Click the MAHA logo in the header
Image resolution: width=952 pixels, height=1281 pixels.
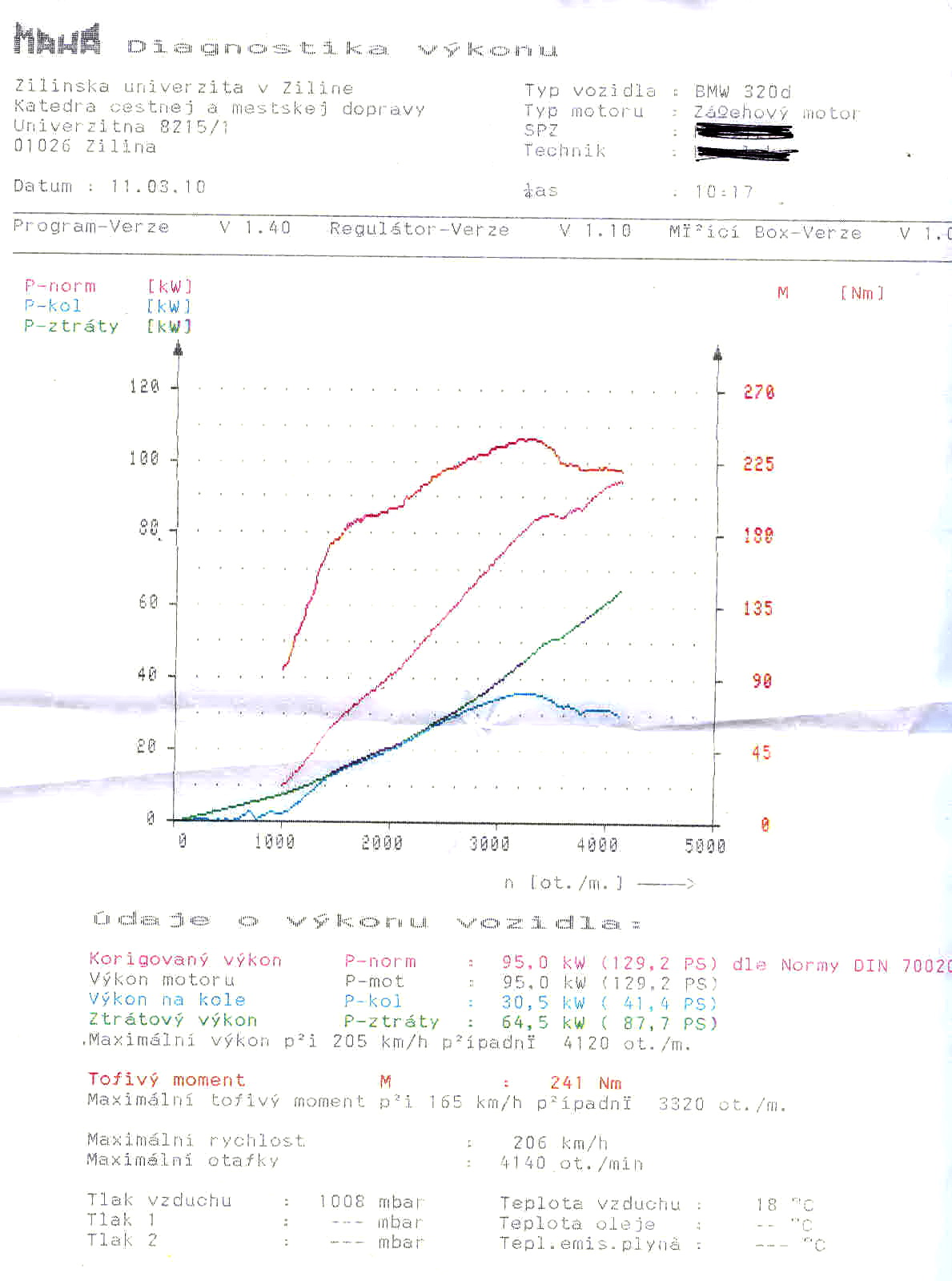pos(57,39)
